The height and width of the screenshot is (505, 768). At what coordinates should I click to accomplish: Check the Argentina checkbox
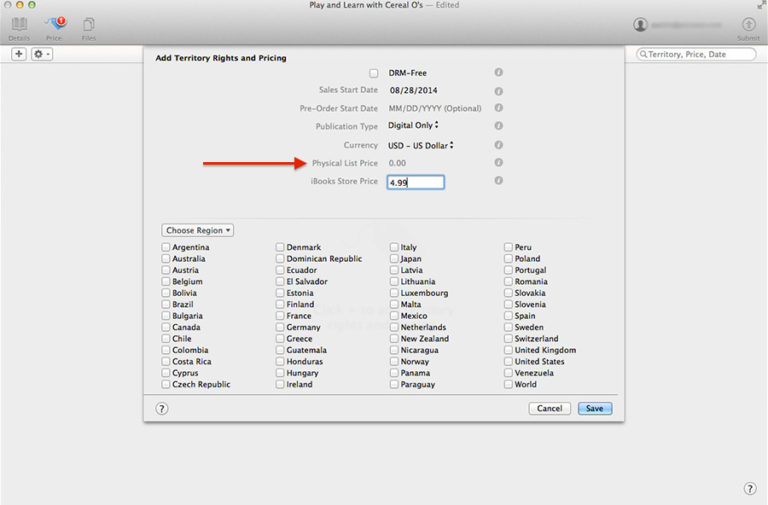(166, 247)
